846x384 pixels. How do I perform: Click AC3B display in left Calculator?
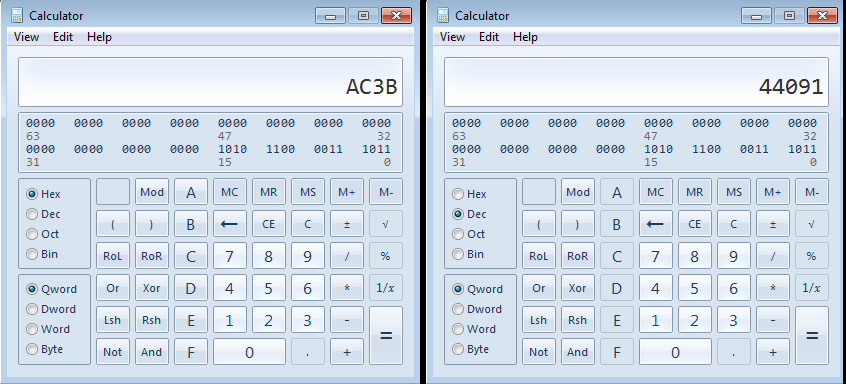coord(210,82)
